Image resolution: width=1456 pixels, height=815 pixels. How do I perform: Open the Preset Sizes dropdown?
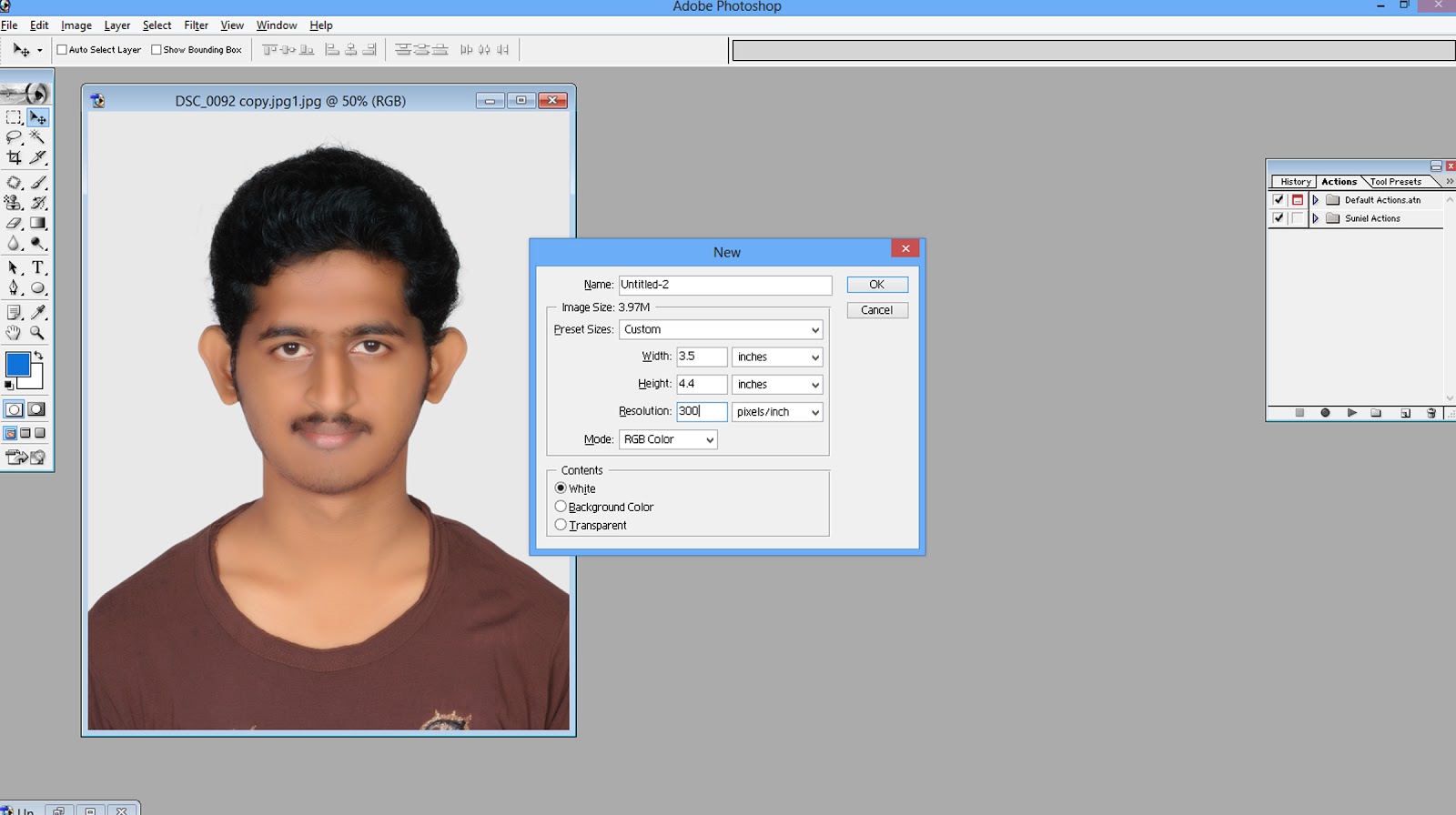tap(721, 329)
